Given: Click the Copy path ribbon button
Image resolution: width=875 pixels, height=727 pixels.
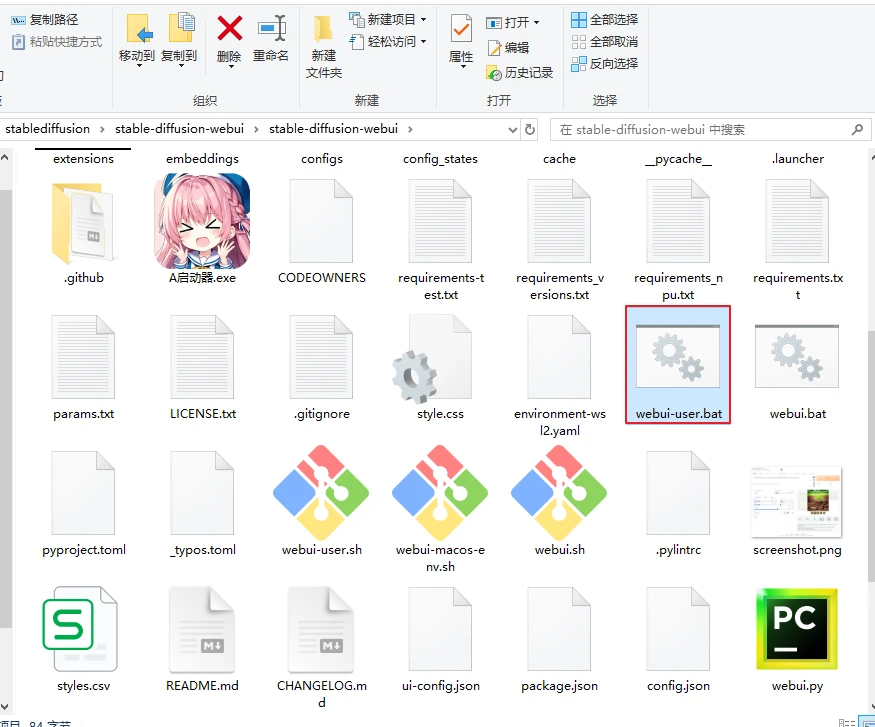Looking at the screenshot, I should pos(45,20).
